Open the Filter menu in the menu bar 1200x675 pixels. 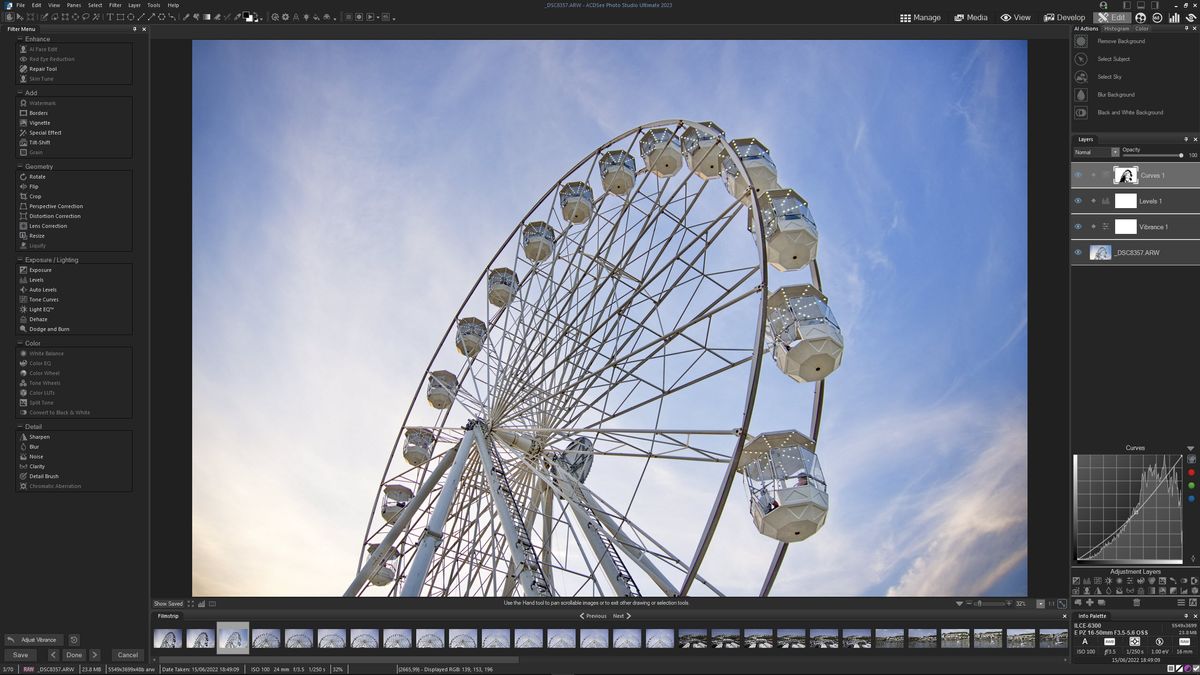115,4
